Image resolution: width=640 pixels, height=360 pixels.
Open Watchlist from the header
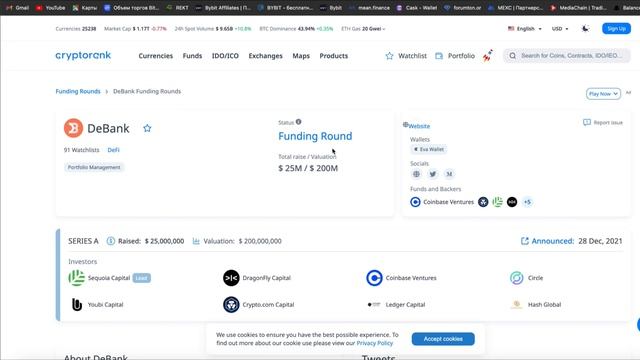pyautogui.click(x=406, y=56)
